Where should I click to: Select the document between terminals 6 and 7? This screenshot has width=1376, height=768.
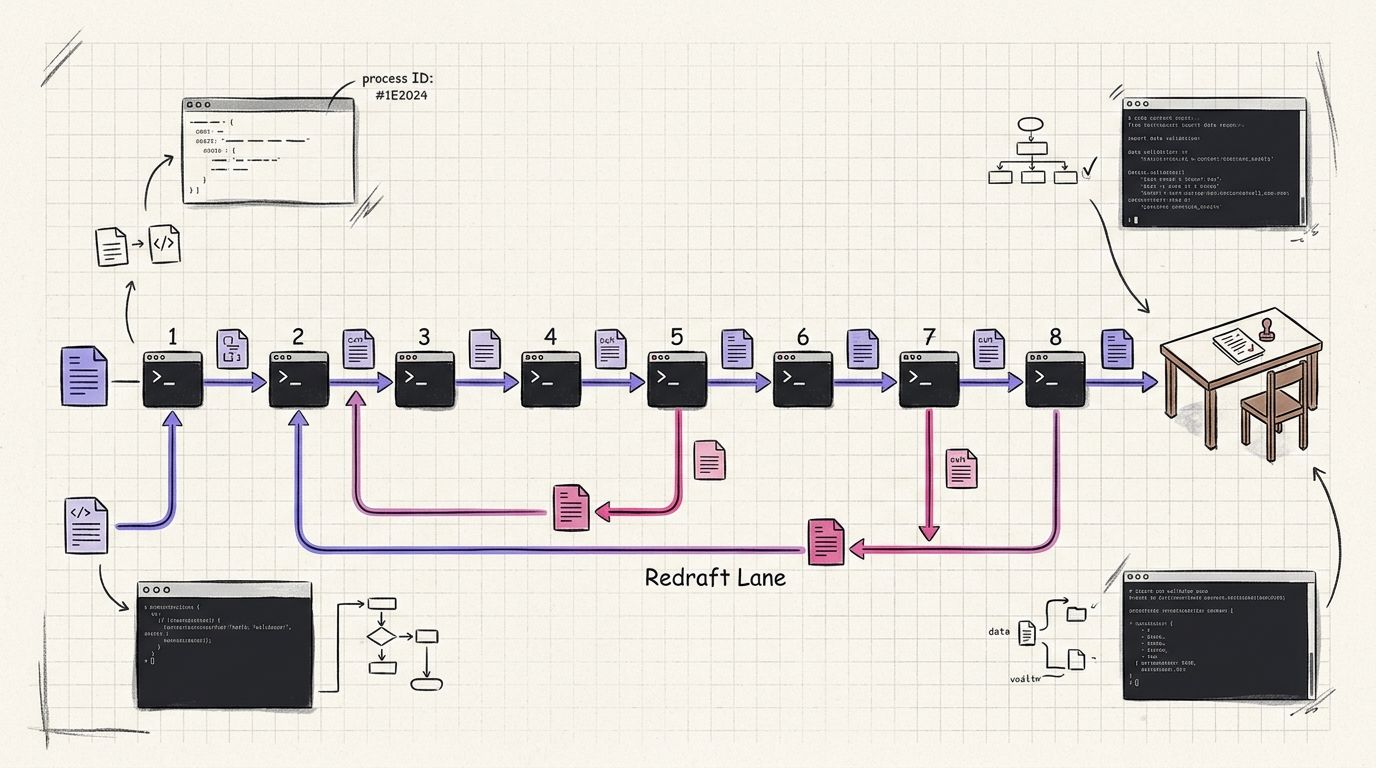(863, 349)
